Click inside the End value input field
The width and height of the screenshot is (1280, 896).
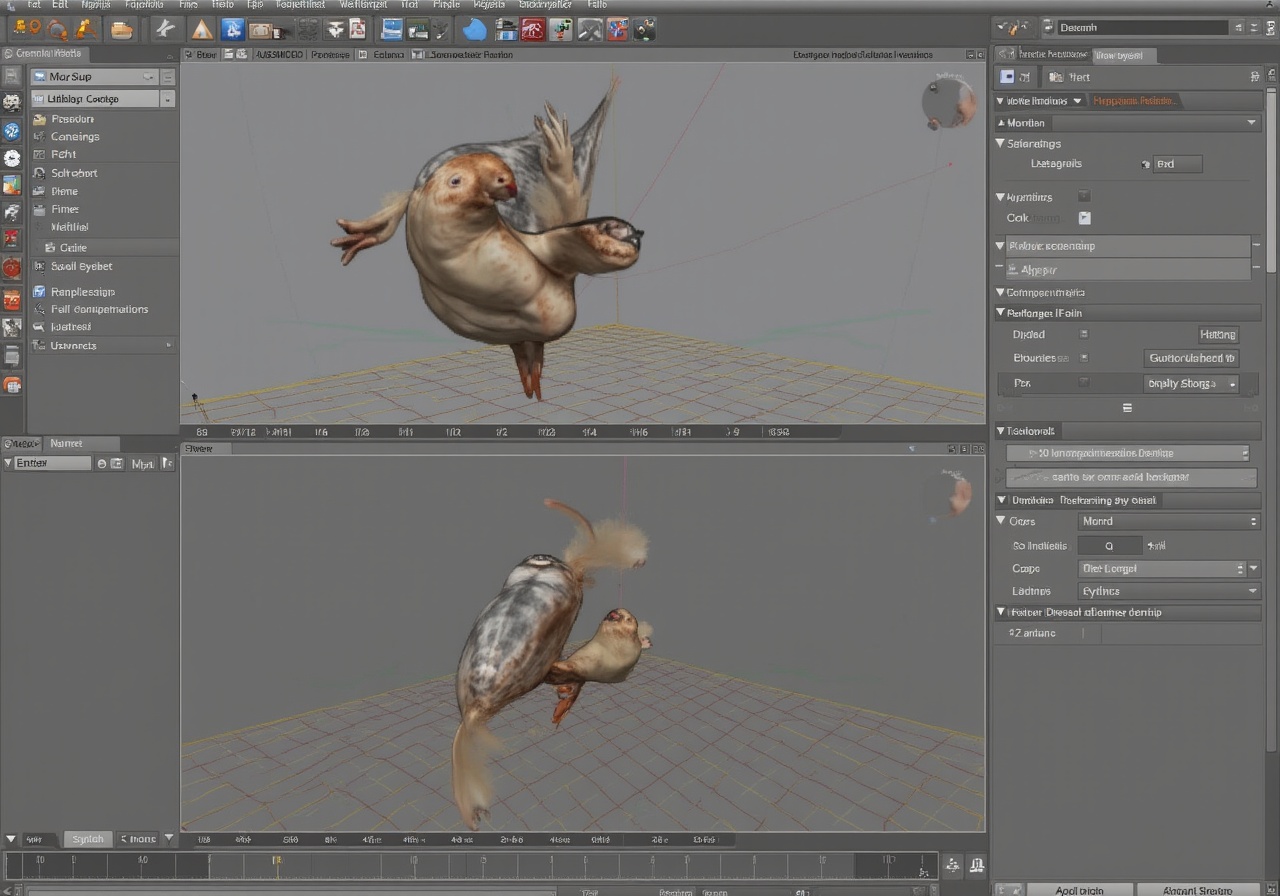click(1178, 164)
